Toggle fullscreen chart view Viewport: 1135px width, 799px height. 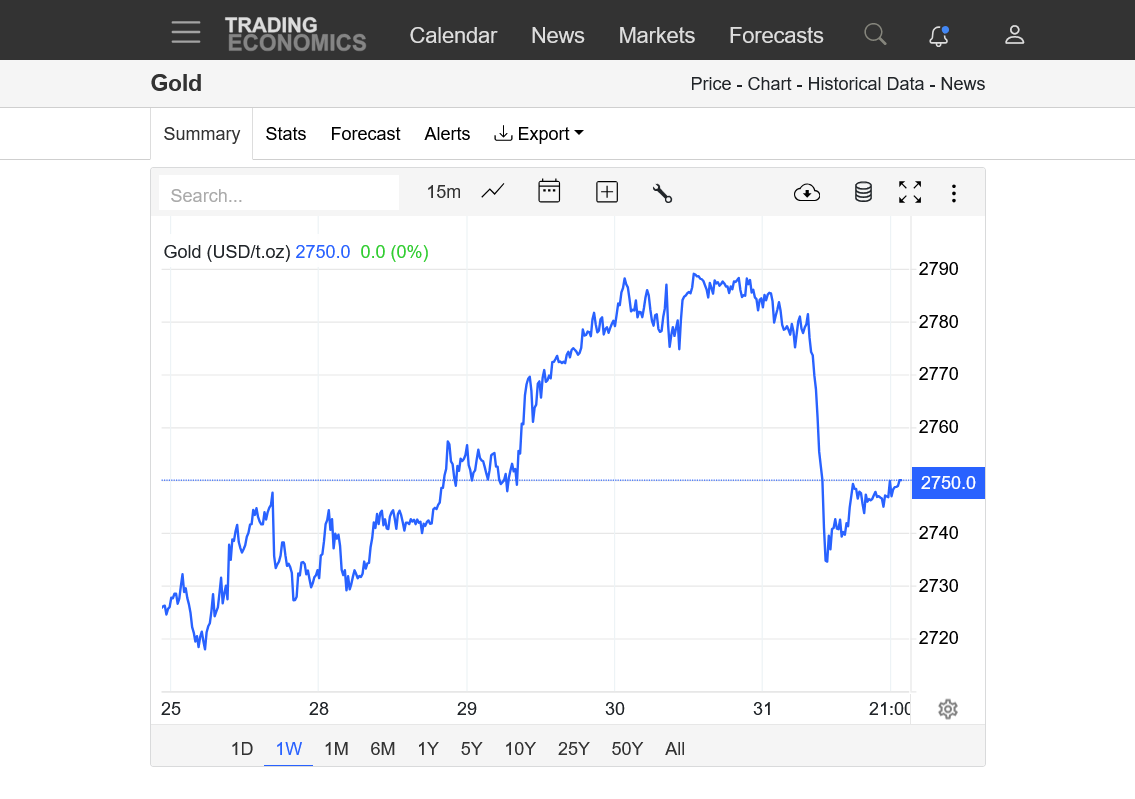[910, 192]
